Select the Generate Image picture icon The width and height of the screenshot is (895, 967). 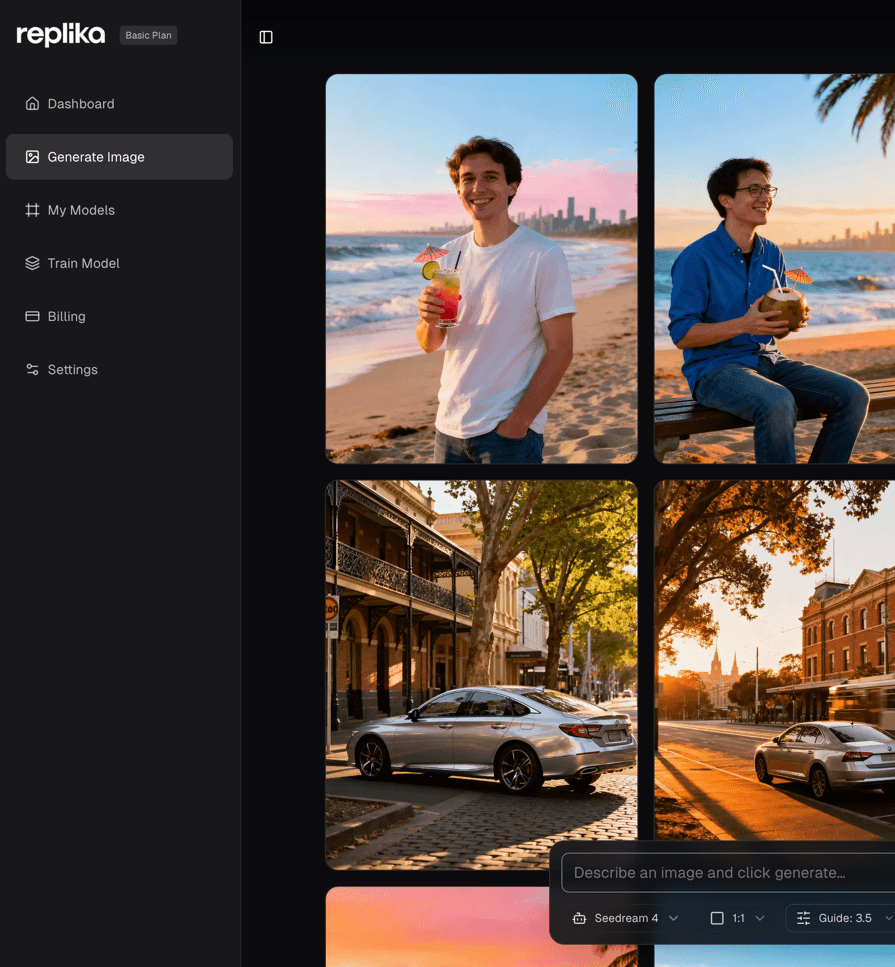(31, 156)
